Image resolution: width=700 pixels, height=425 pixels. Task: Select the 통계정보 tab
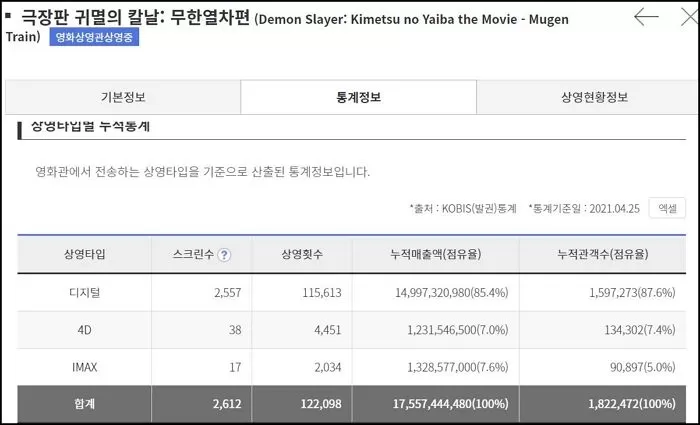coord(358,97)
